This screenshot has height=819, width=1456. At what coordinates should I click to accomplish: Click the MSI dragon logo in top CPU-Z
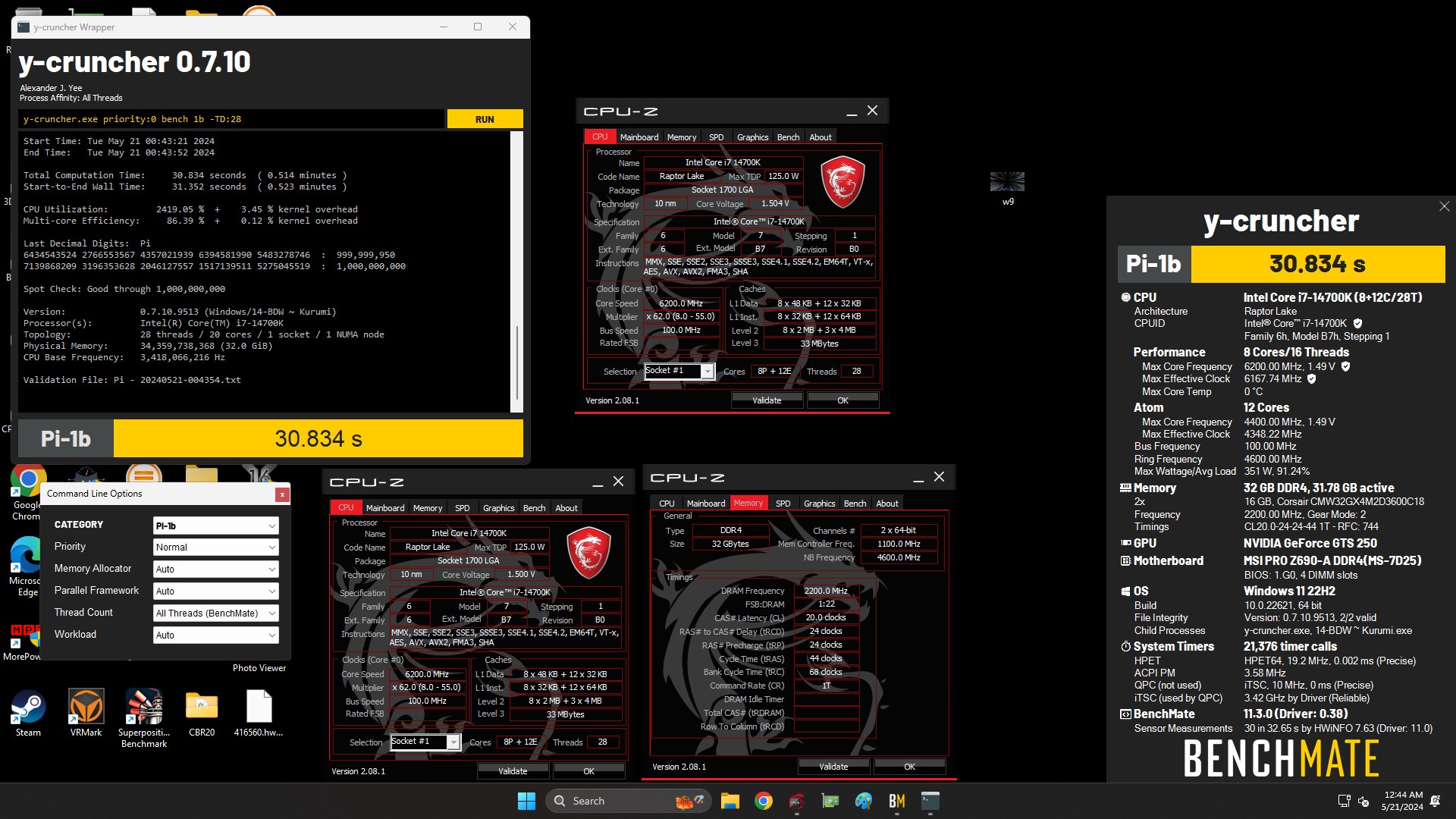[843, 182]
